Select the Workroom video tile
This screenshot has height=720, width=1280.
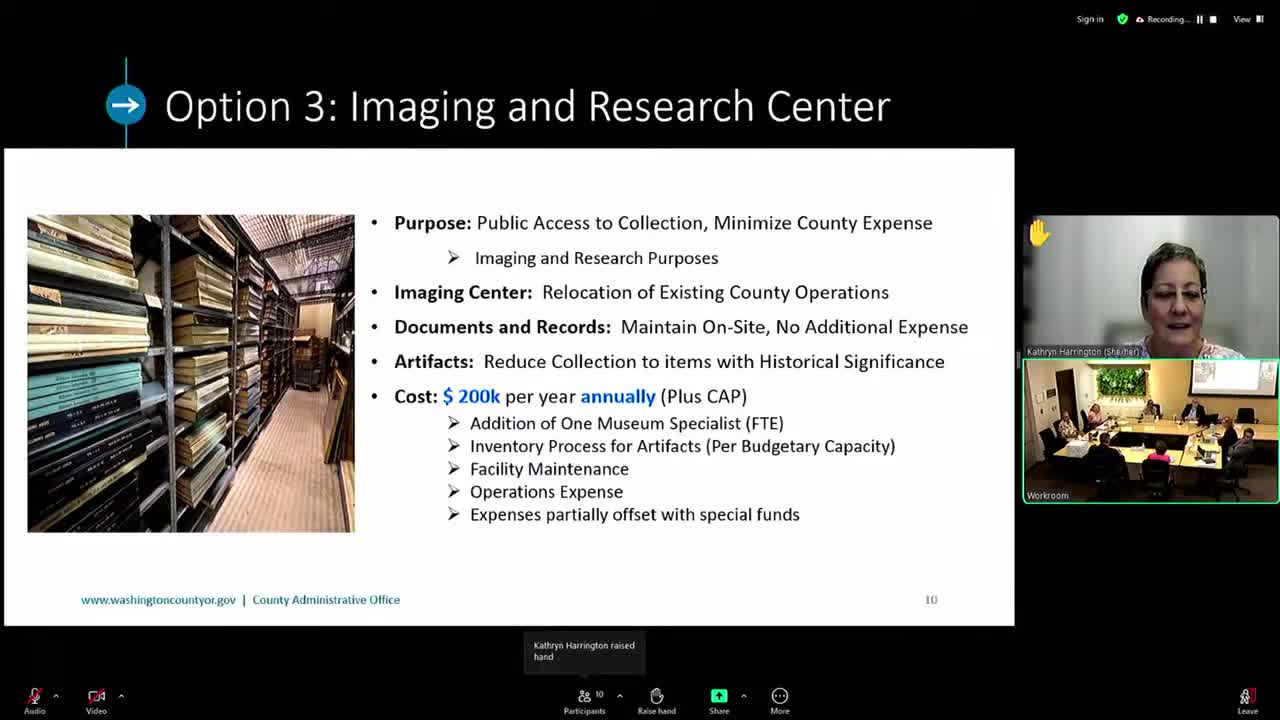1150,430
